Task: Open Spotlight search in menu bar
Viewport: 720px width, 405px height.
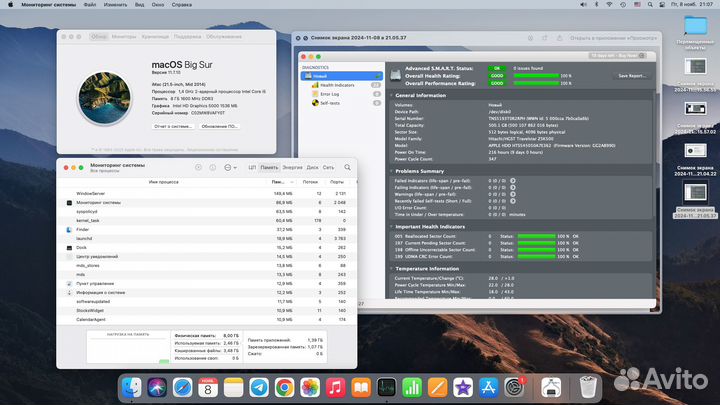Action: [650, 5]
